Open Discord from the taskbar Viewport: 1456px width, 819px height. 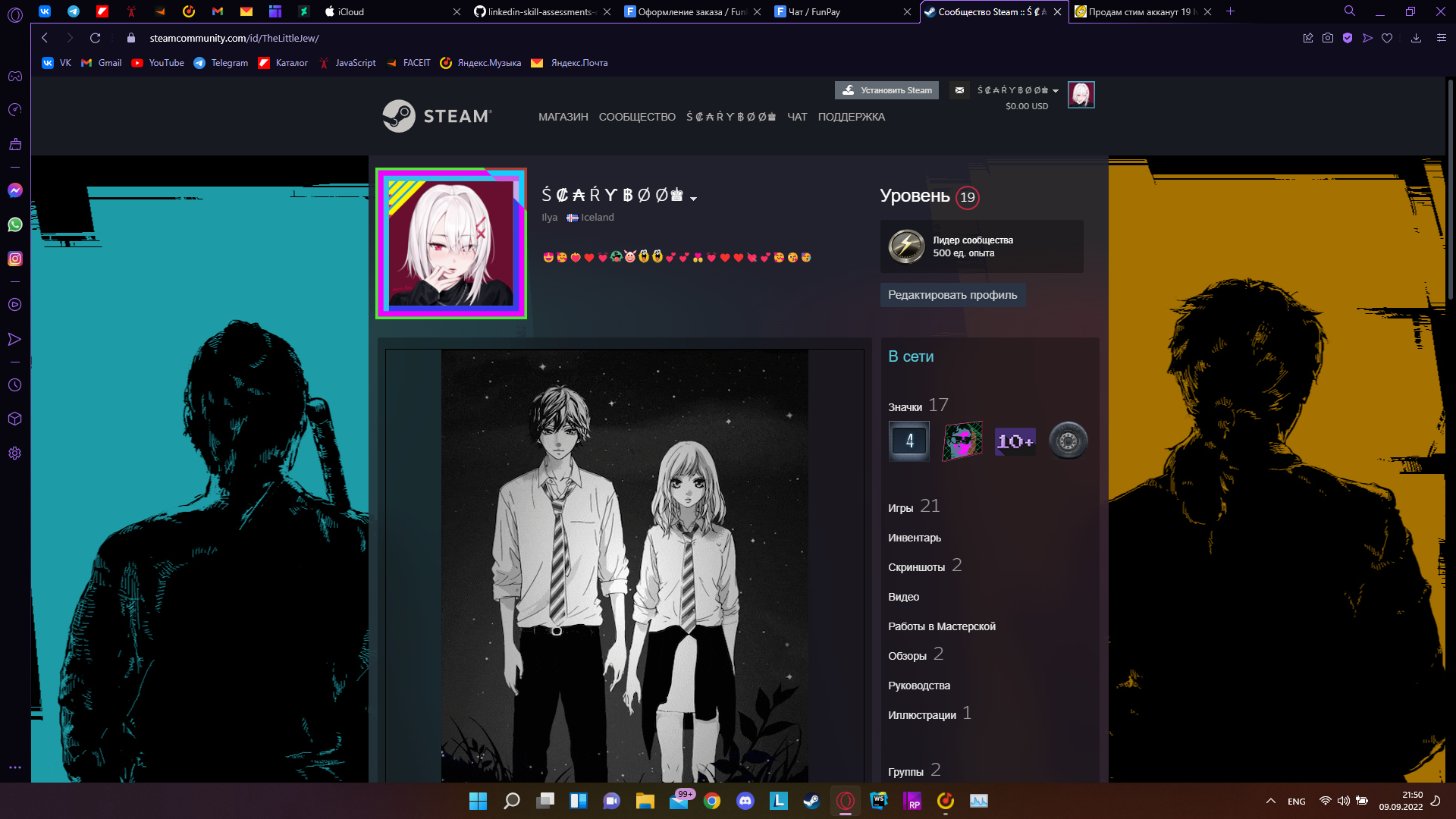click(745, 801)
